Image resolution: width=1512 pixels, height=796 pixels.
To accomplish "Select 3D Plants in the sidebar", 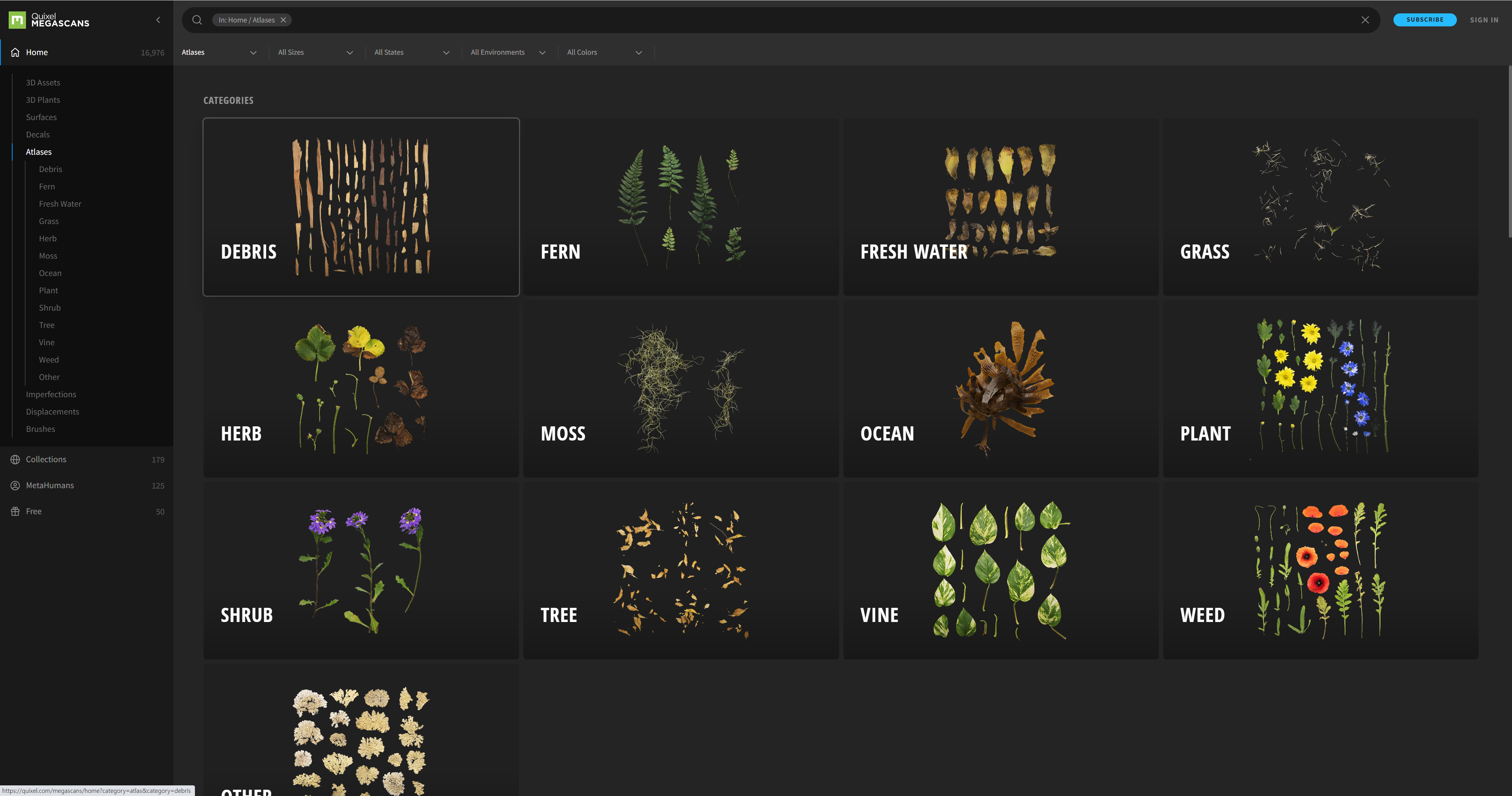I will (43, 100).
